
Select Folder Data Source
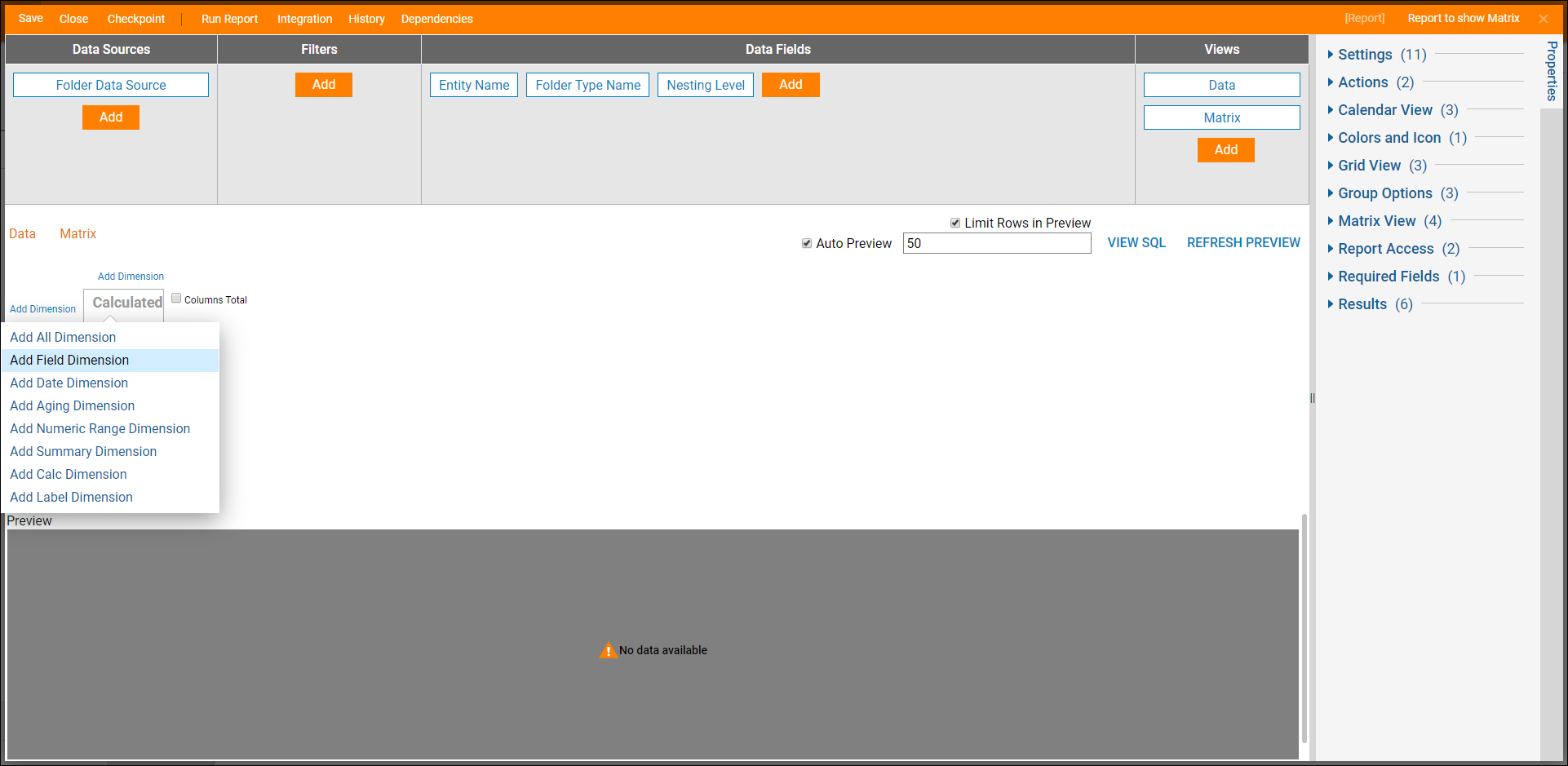click(111, 85)
